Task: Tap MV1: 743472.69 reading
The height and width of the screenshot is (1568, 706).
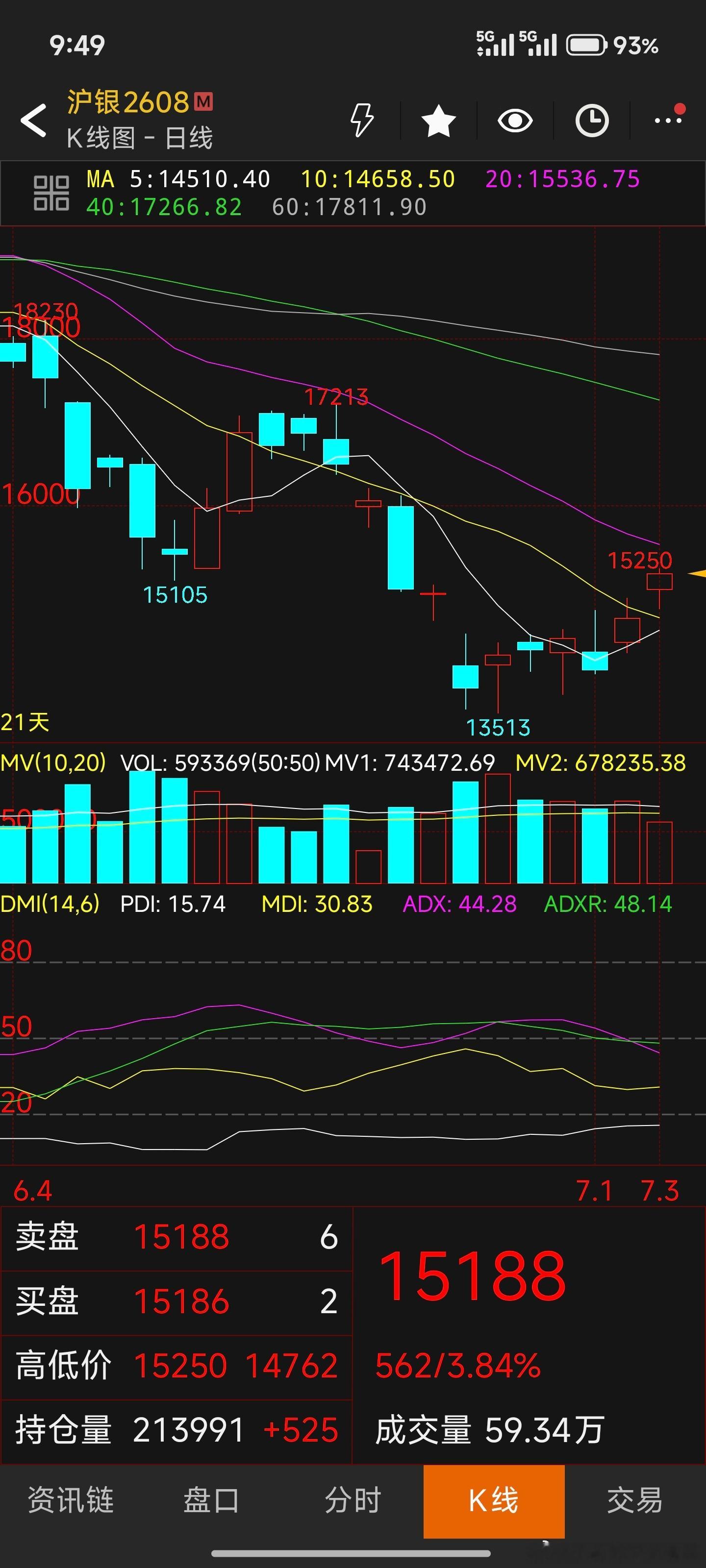Action: [x=409, y=763]
